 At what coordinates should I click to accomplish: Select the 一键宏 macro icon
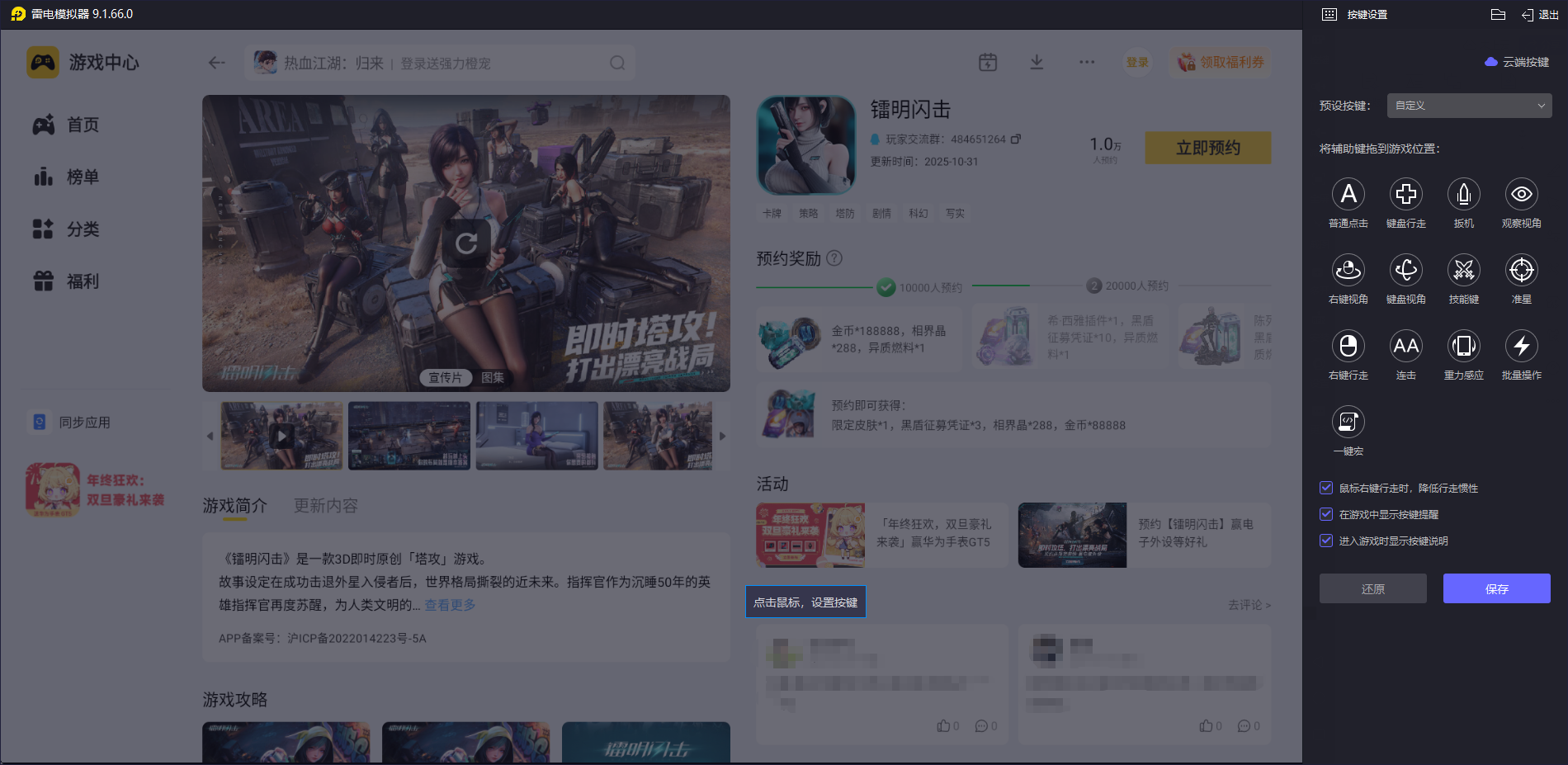point(1348,423)
